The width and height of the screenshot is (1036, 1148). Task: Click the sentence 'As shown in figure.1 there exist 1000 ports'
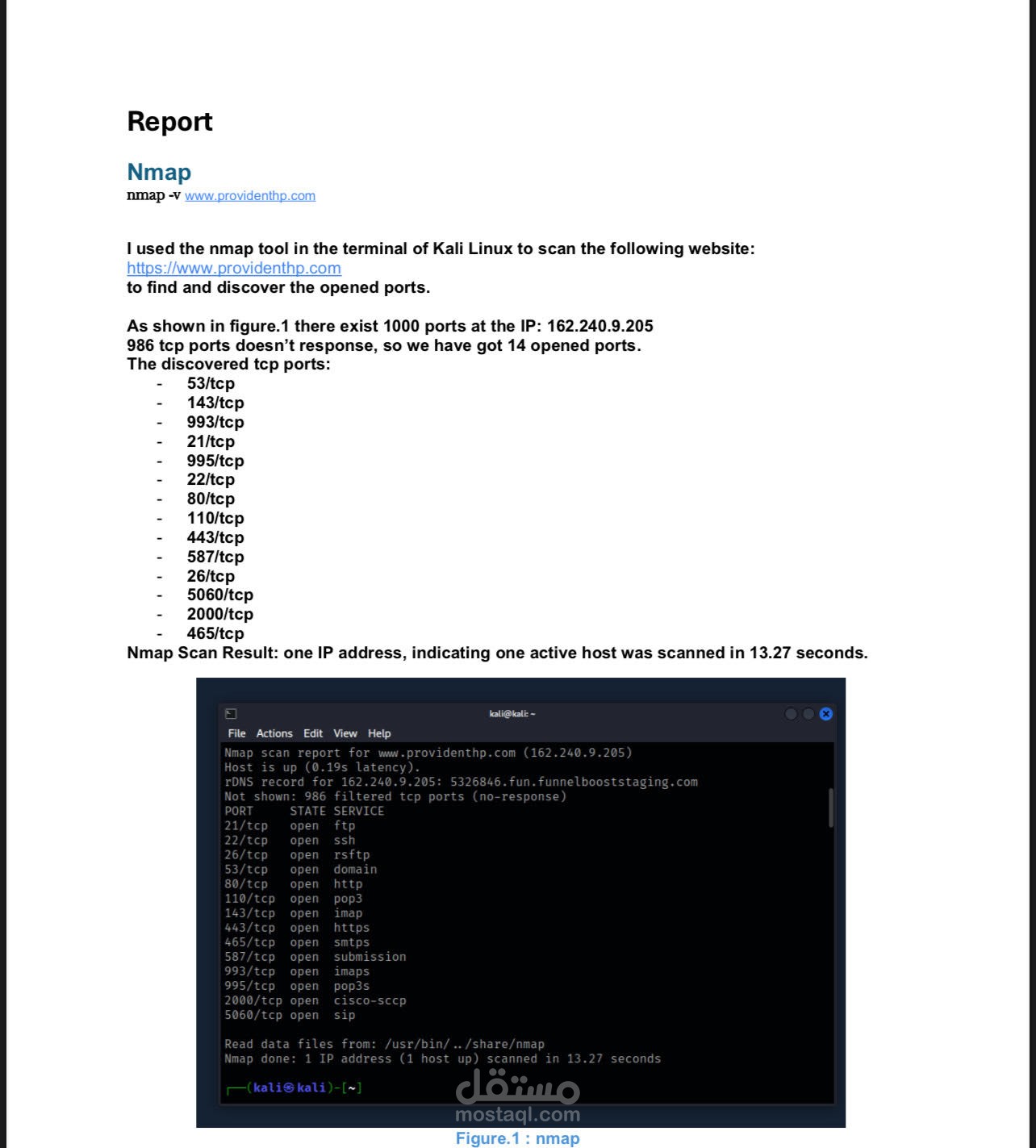pos(390,326)
